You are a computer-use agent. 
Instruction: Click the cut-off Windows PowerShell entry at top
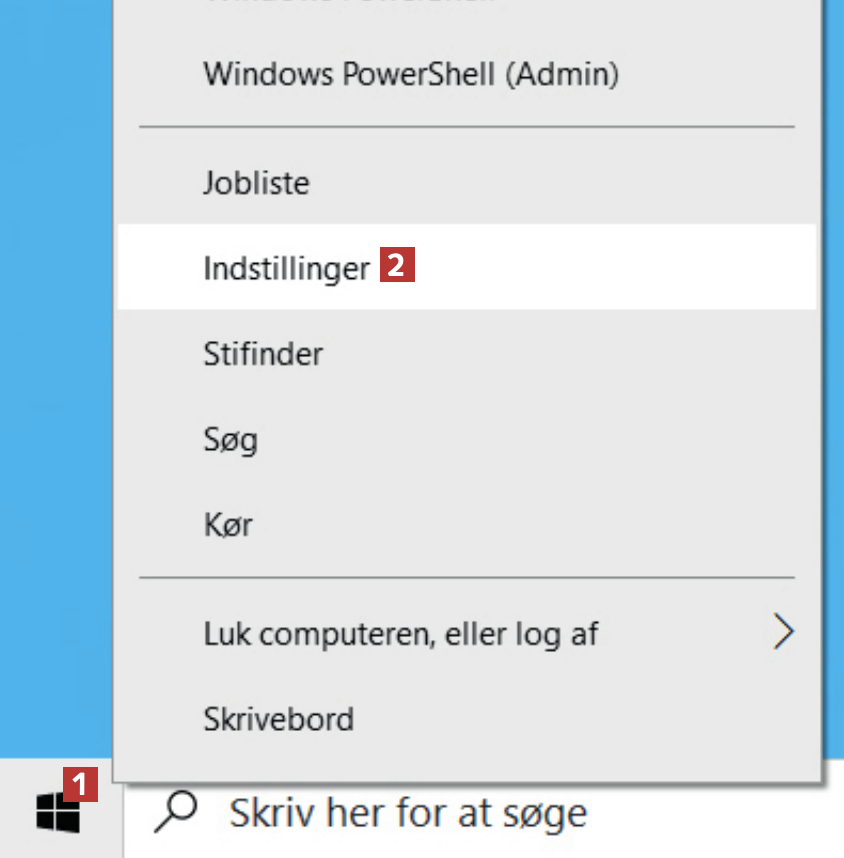349,4
